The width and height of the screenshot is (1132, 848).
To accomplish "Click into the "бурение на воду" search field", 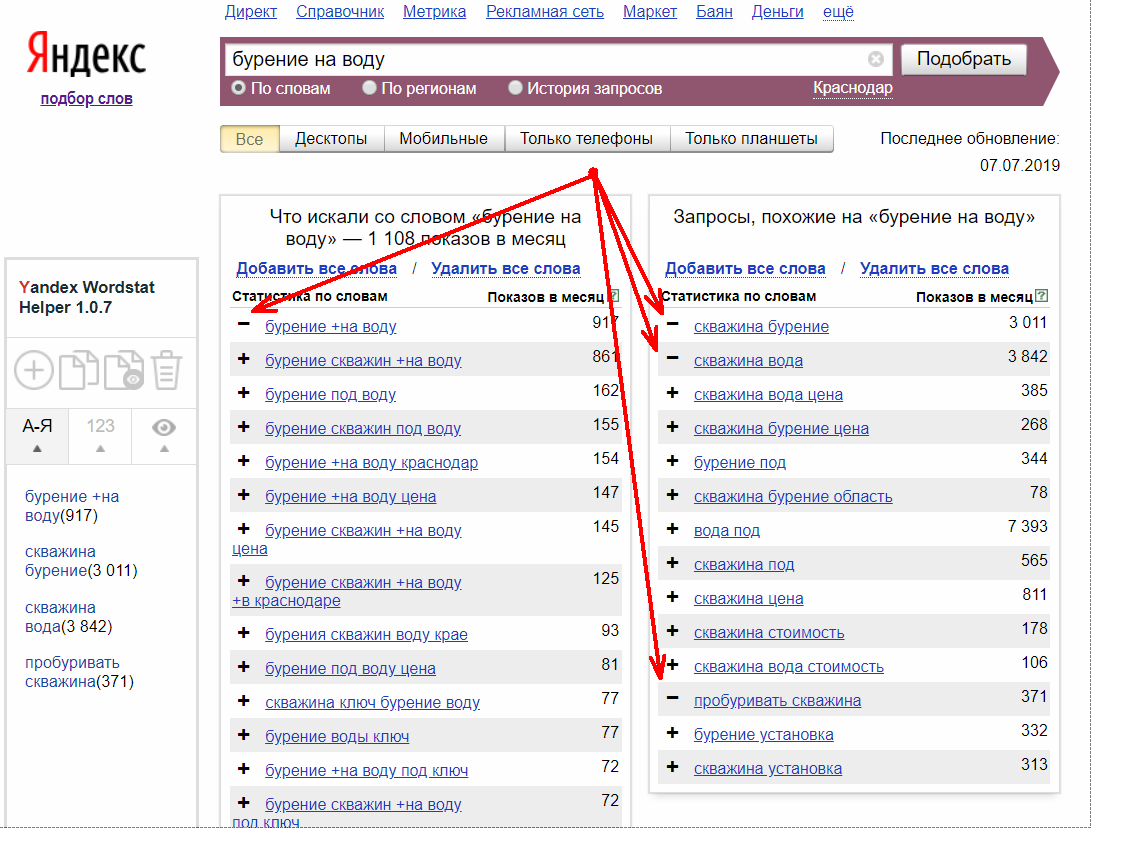I will click(549, 59).
